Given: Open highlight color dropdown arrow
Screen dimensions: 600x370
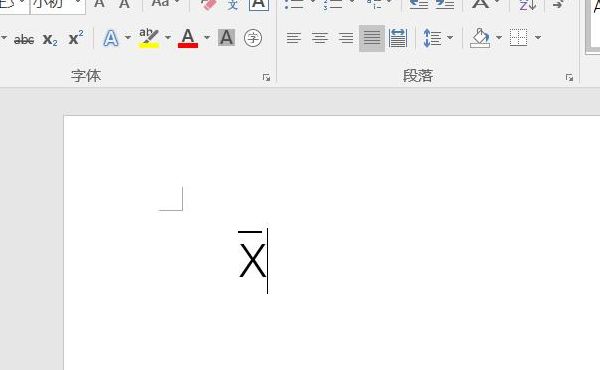Looking at the screenshot, I should tap(168, 37).
